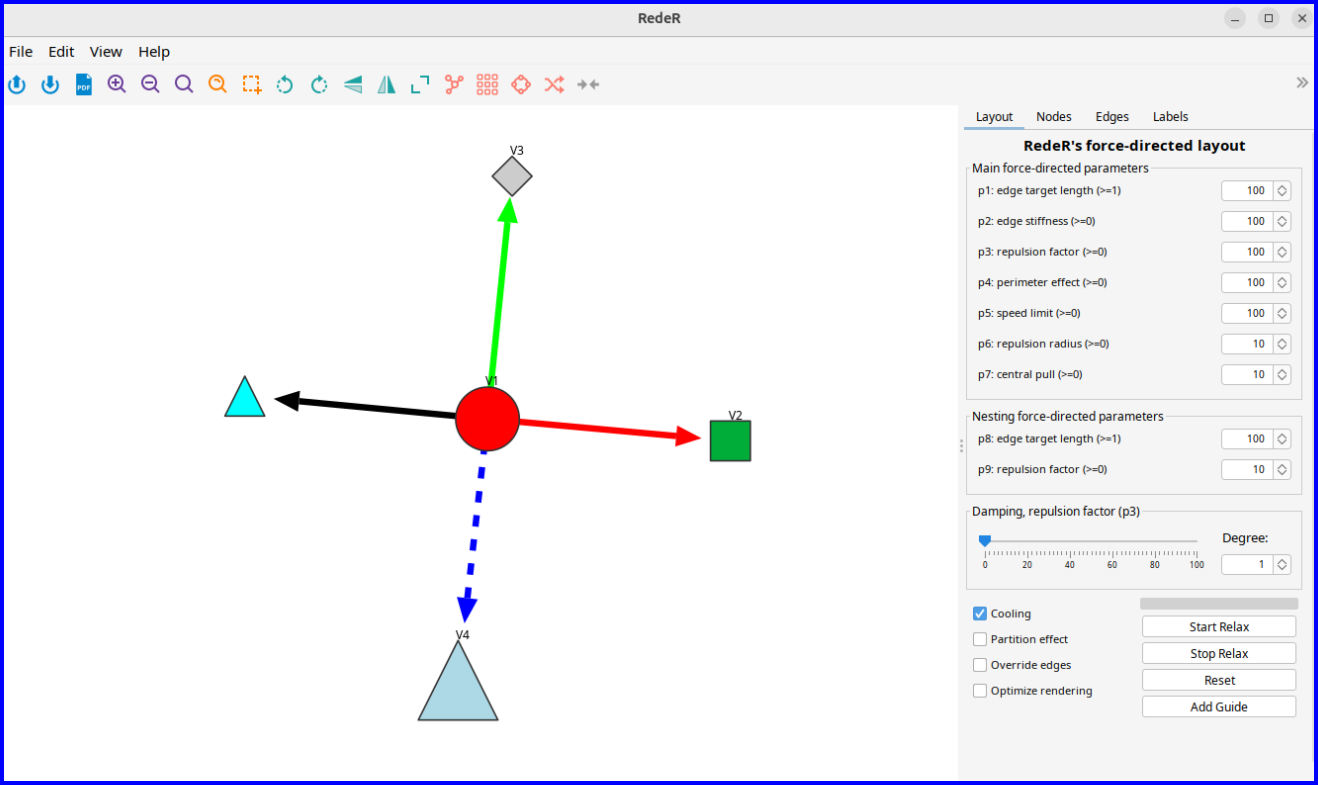Expand the hidden toolbar overflow chevron
This screenshot has height=785, width=1318.
coord(1302,83)
